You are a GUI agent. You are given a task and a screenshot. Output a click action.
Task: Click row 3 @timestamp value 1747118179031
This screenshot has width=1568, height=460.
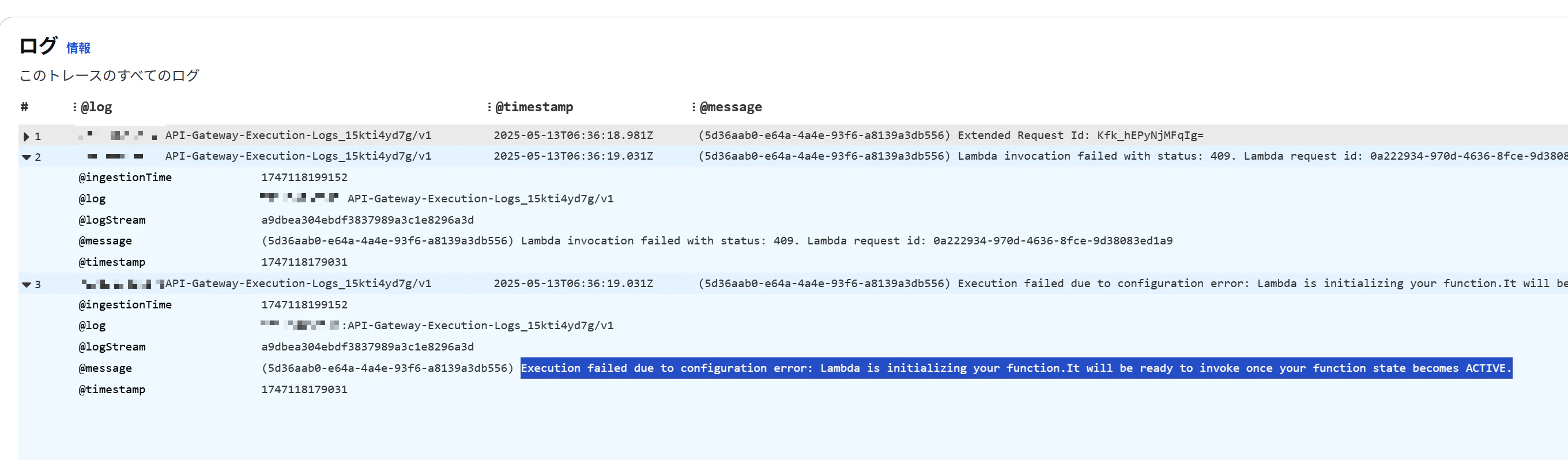[x=304, y=390]
